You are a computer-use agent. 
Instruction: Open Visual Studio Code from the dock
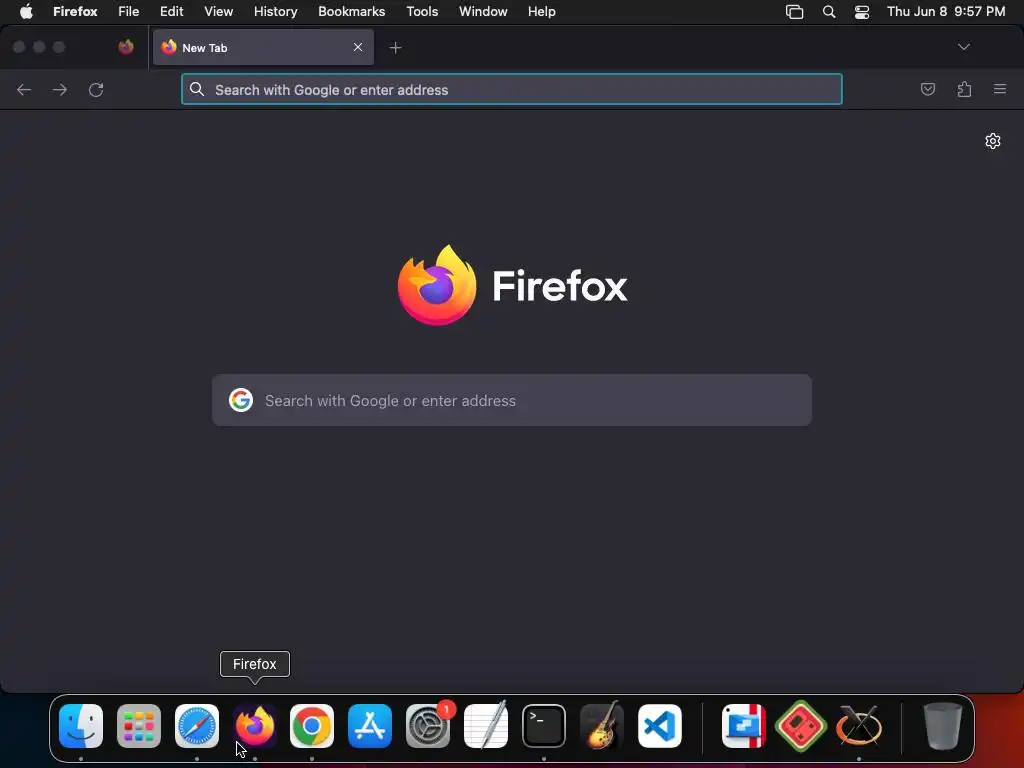coord(660,726)
